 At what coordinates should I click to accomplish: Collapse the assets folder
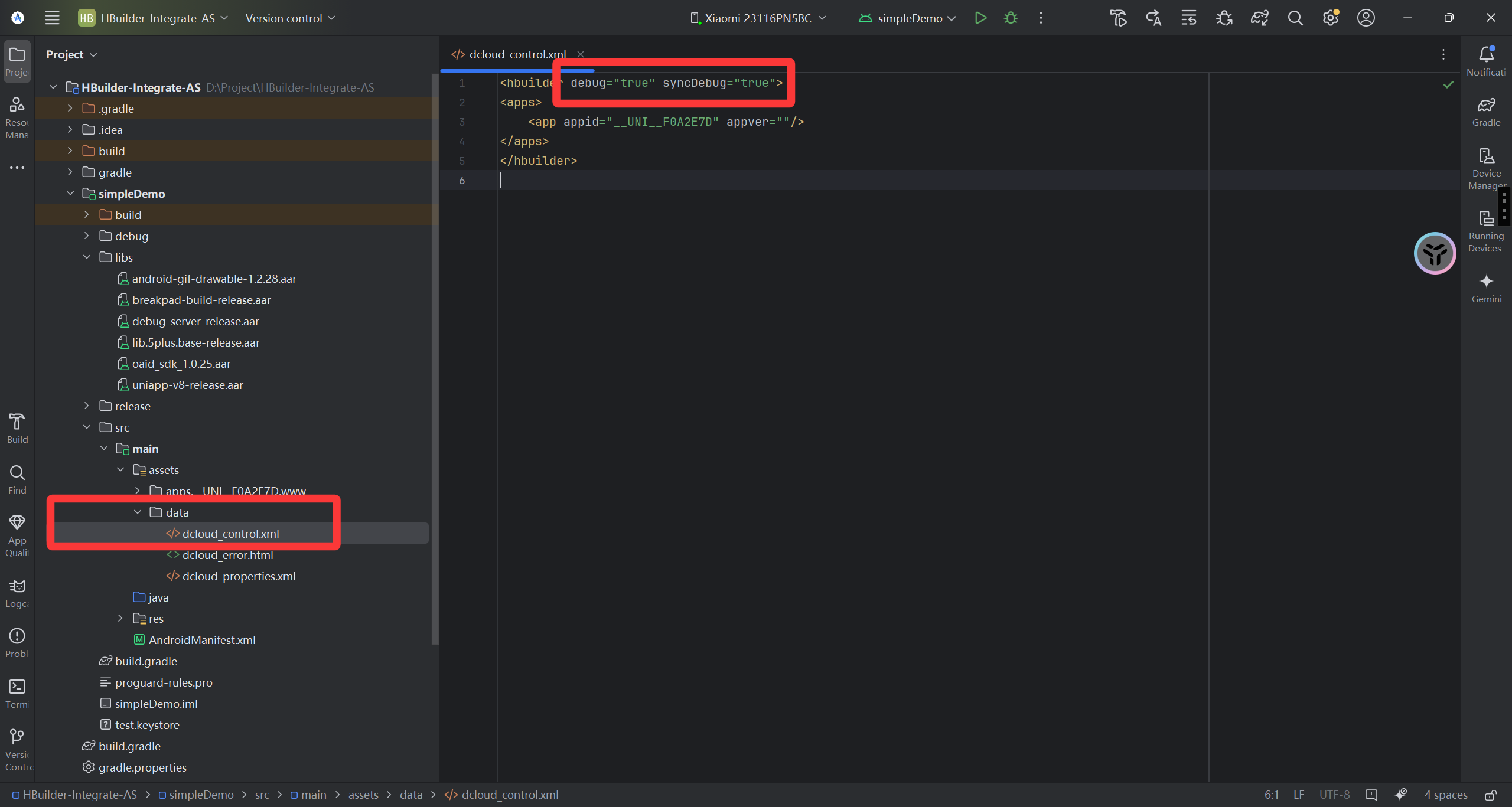[120, 469]
